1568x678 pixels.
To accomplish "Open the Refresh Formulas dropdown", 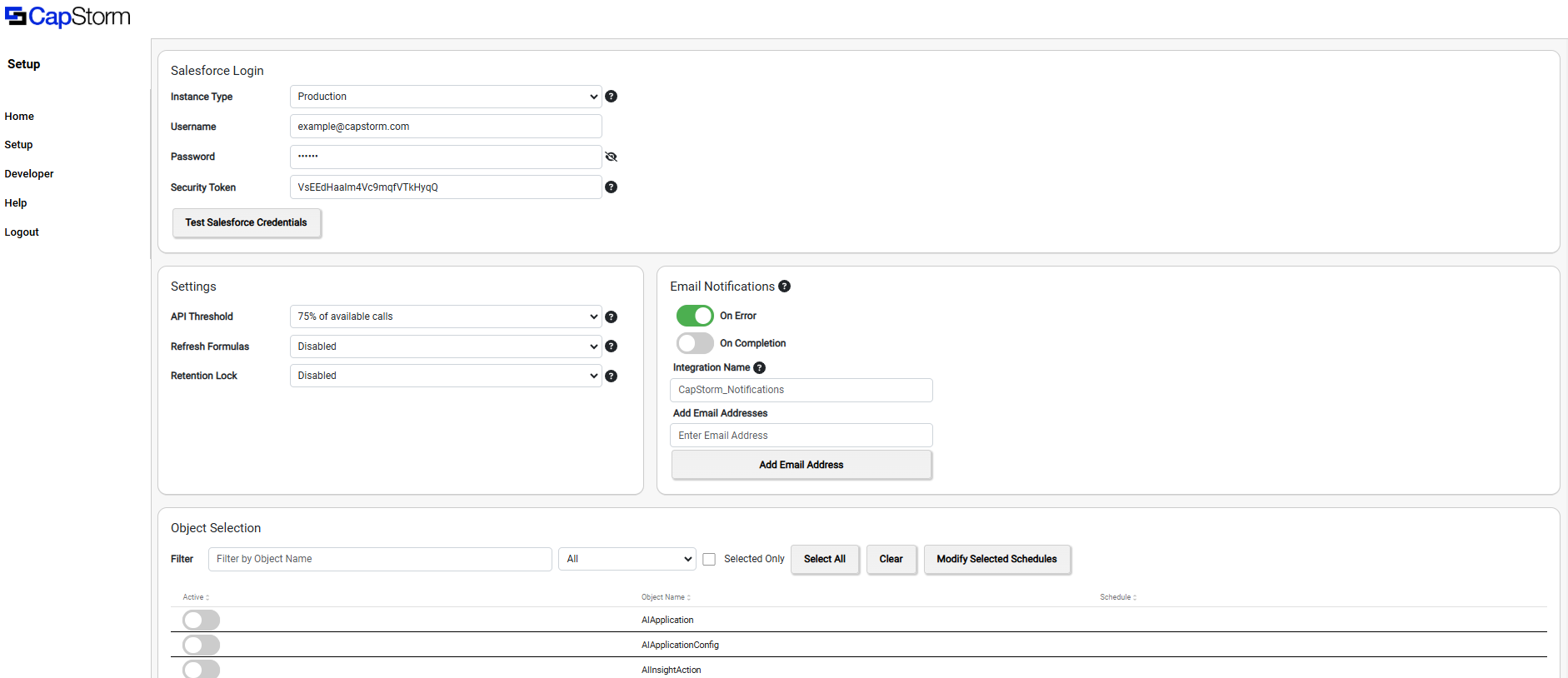I will (x=446, y=346).
